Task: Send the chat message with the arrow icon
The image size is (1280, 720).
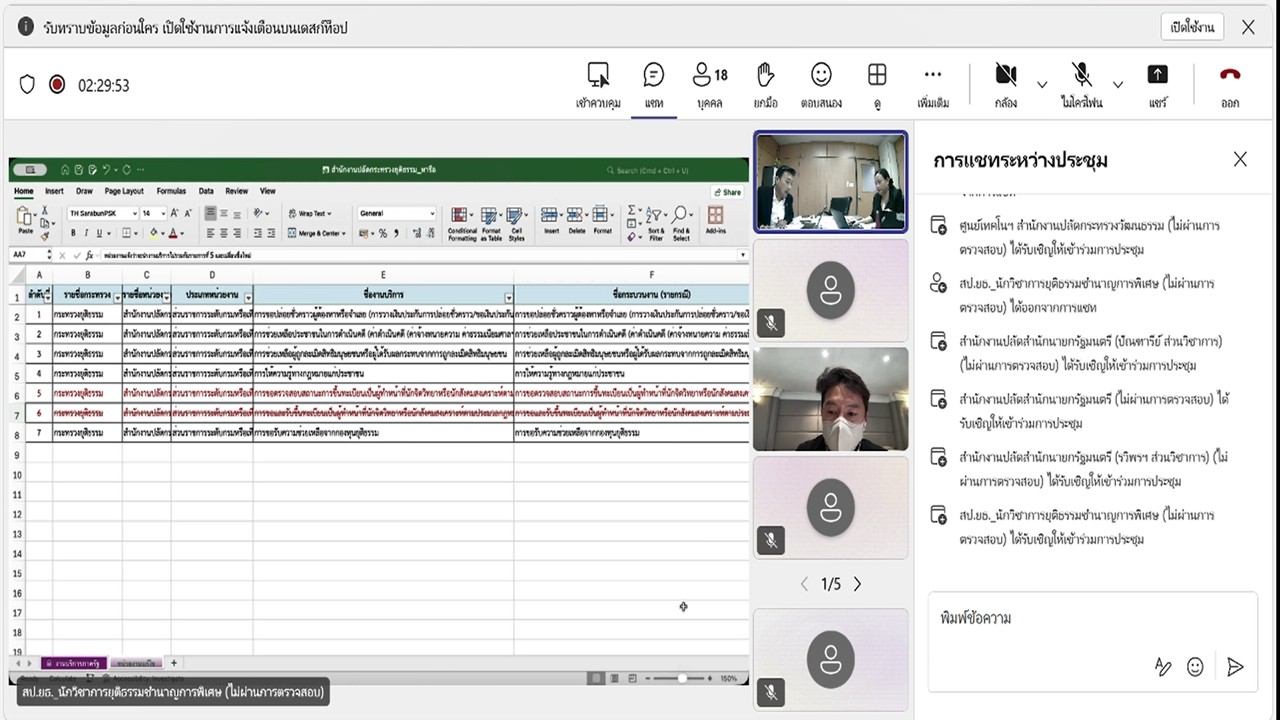Action: 1235,667
